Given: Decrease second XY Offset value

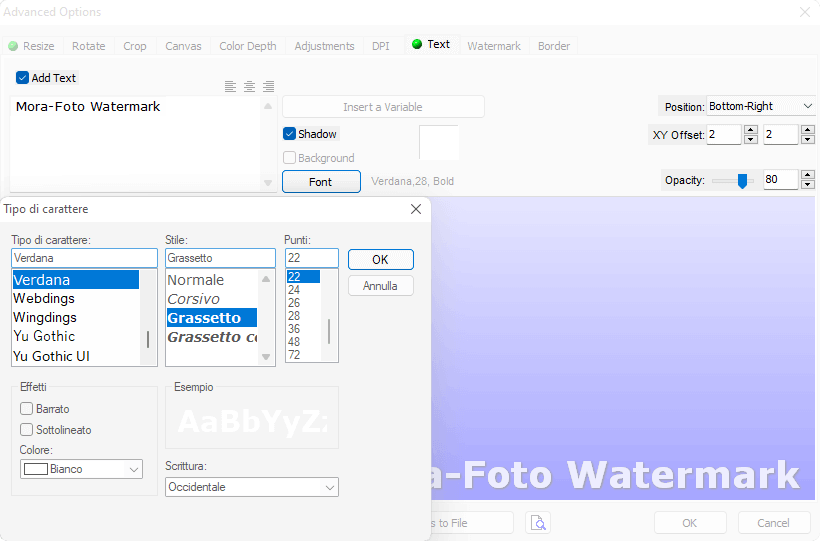Looking at the screenshot, I should (808, 139).
